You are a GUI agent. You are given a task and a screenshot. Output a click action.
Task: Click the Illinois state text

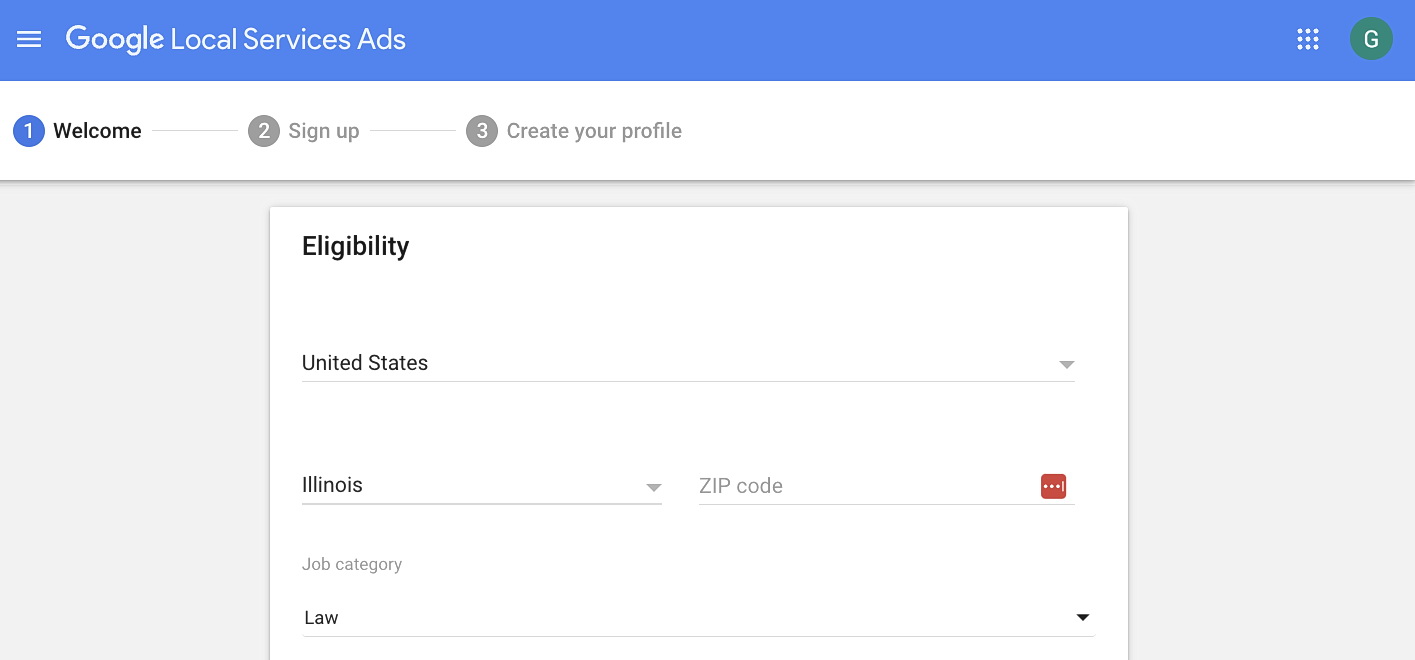point(332,485)
